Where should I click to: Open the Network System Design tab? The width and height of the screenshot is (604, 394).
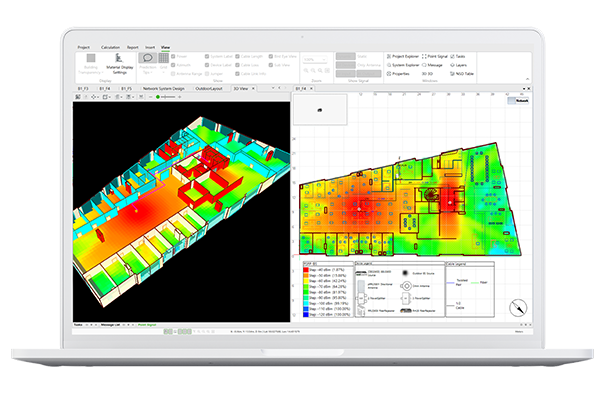click(163, 89)
